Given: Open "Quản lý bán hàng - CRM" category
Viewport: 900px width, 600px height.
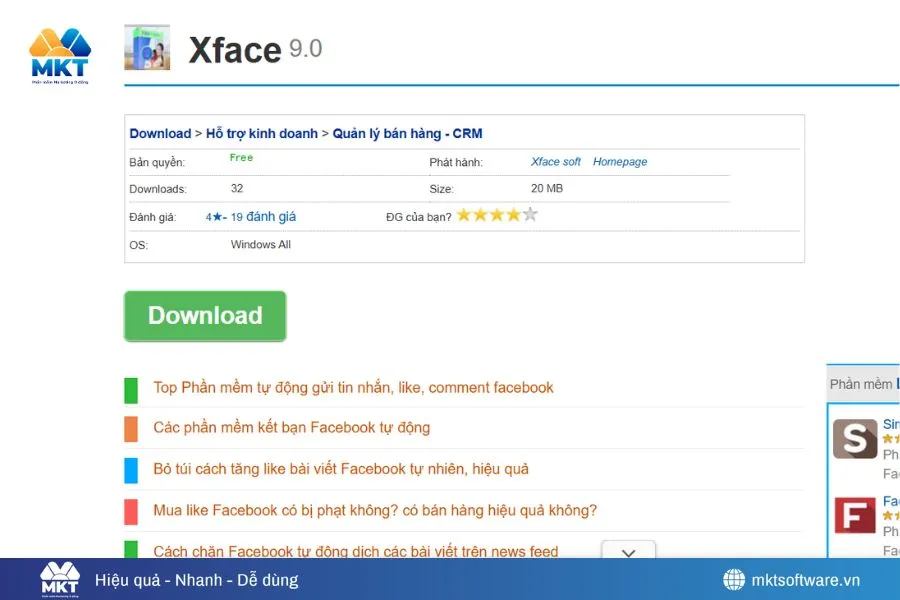Looking at the screenshot, I should [x=410, y=133].
